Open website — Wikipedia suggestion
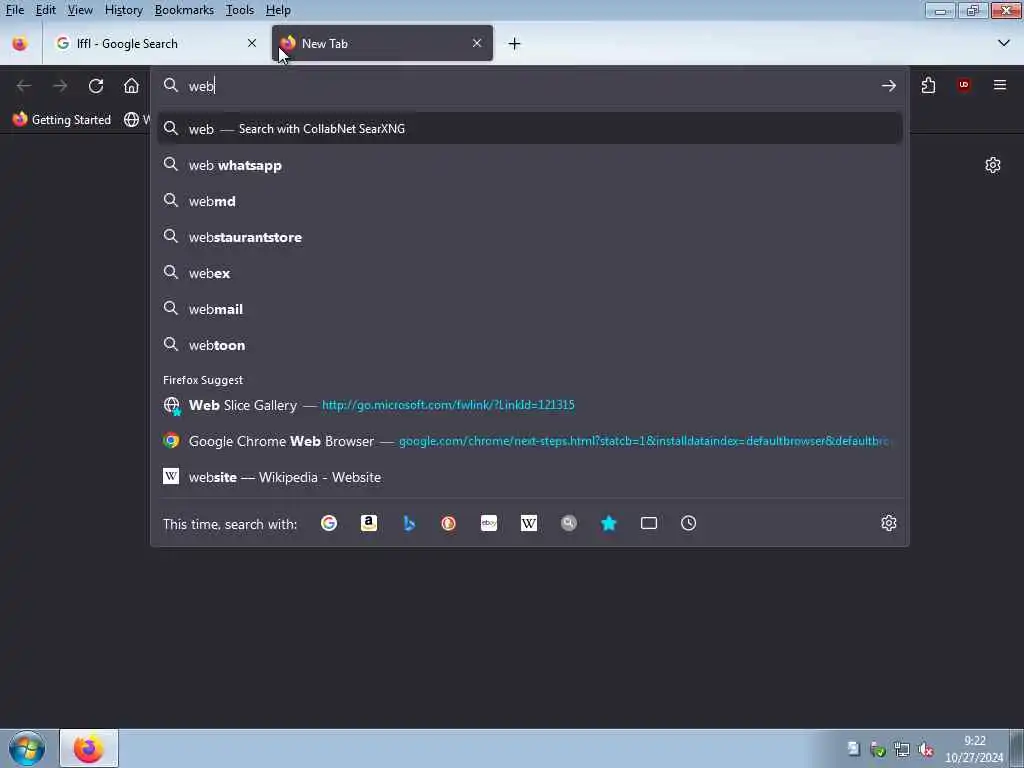 pyautogui.click(x=530, y=477)
